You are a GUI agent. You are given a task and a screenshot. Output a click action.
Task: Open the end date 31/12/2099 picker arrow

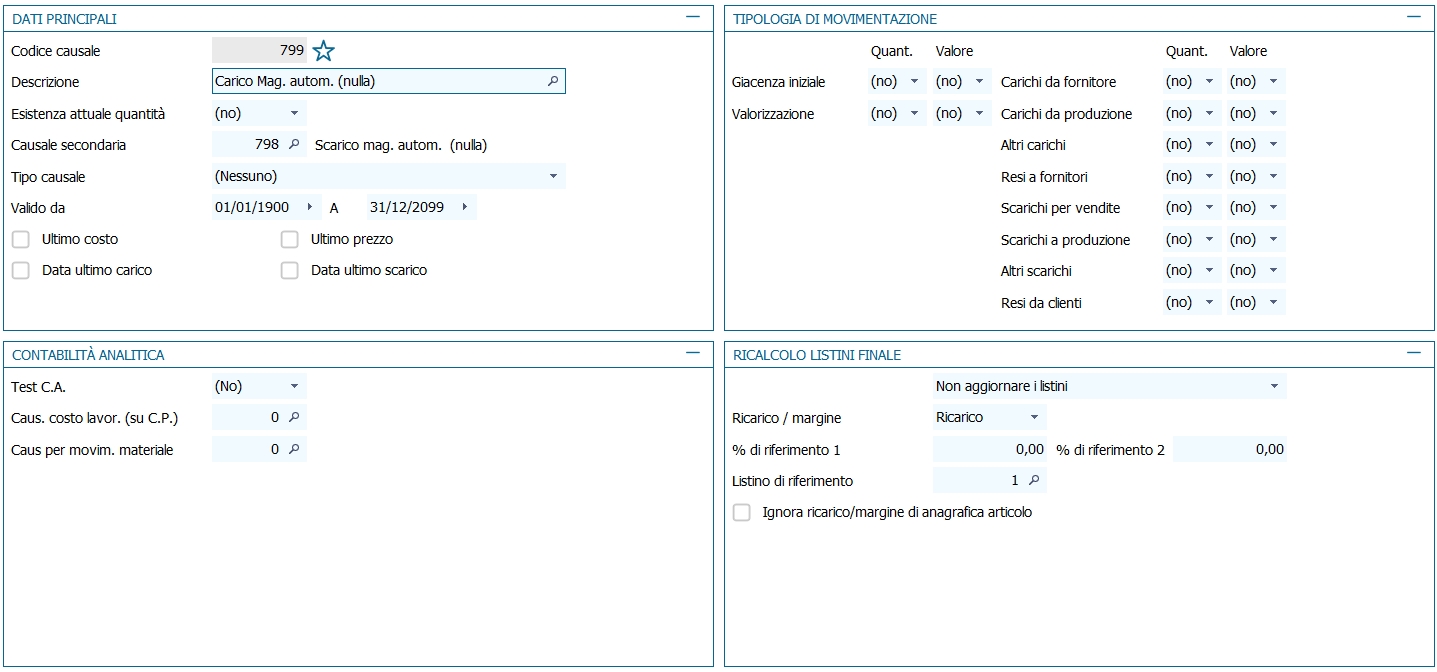coord(464,208)
